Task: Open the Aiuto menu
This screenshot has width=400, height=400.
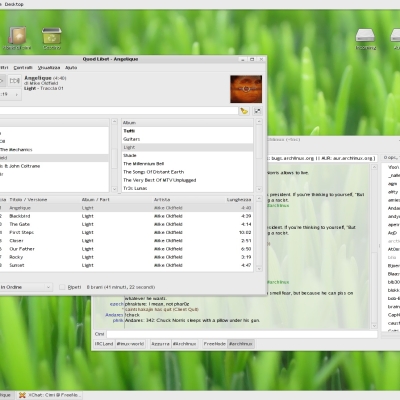Action: pyautogui.click(x=71, y=68)
